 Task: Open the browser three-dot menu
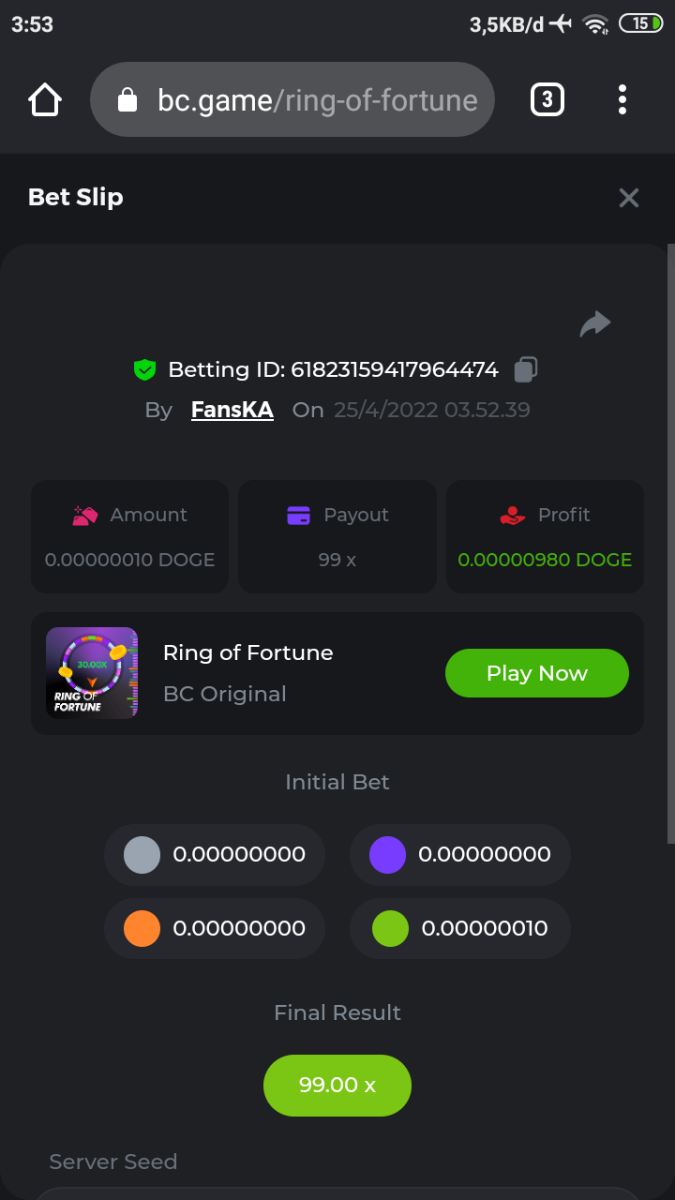click(x=622, y=100)
